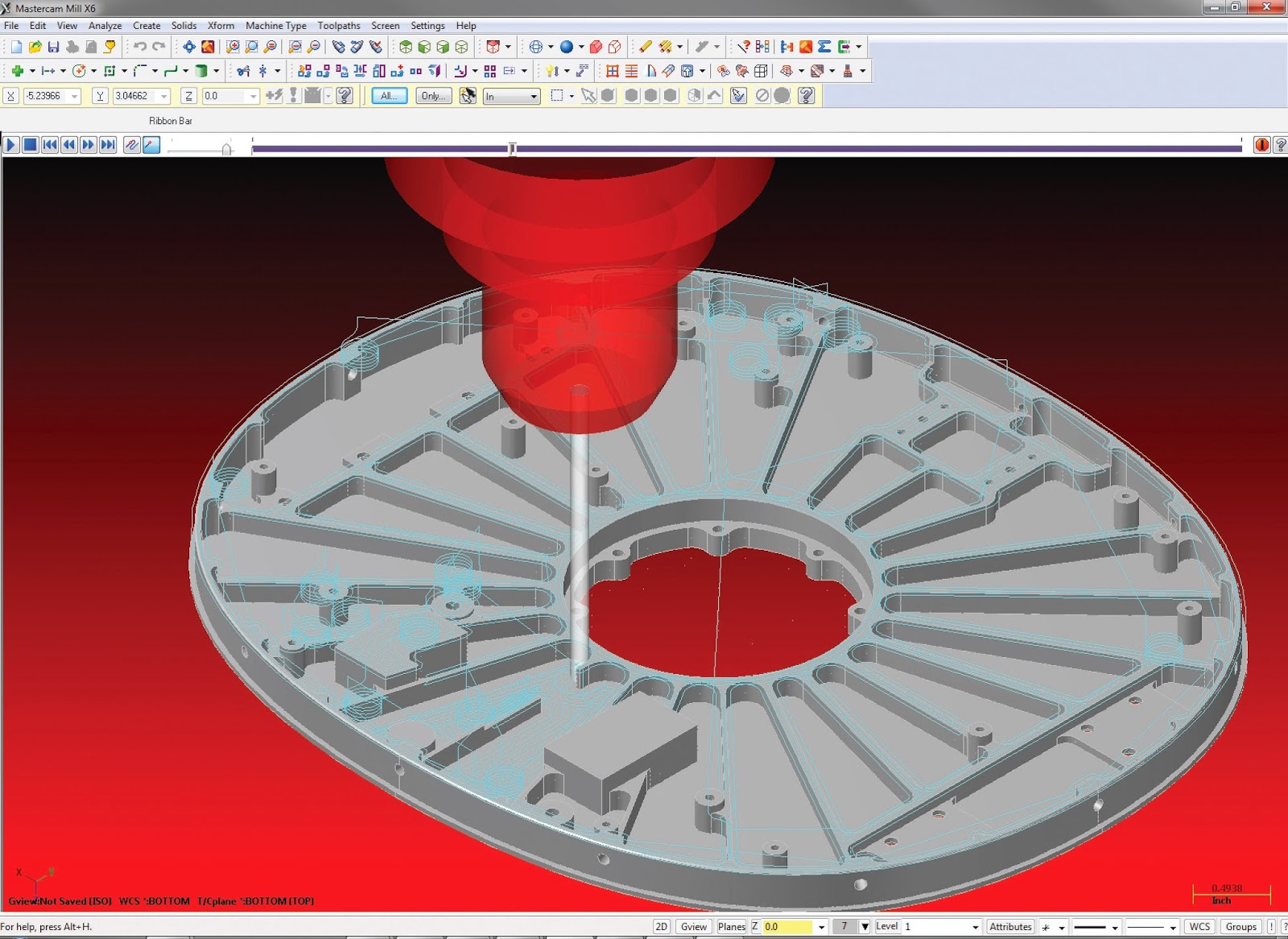Click the Zoom window magnifier icon
This screenshot has width=1288, height=939.
pyautogui.click(x=233, y=48)
